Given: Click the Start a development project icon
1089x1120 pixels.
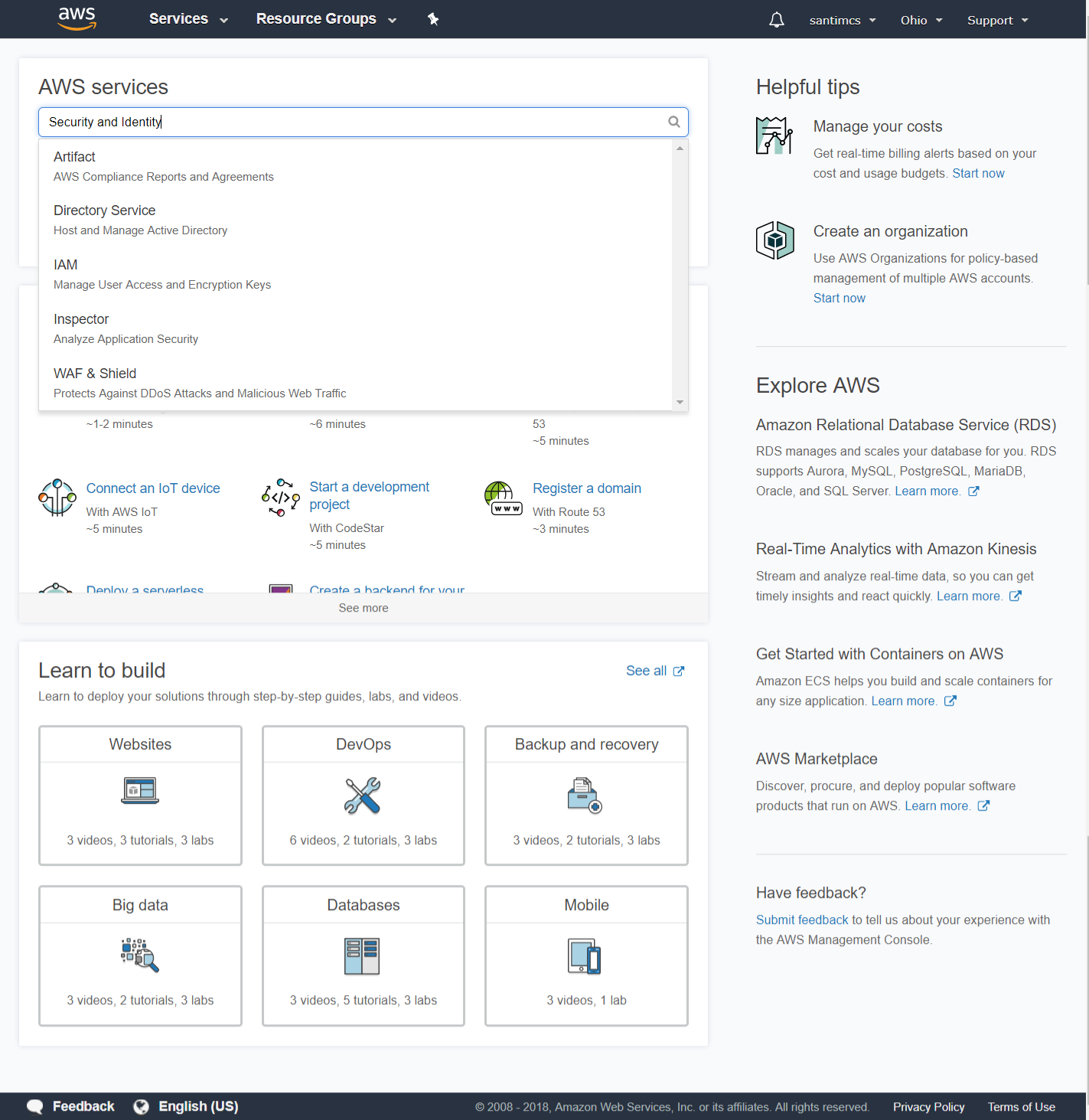Looking at the screenshot, I should coord(281,498).
